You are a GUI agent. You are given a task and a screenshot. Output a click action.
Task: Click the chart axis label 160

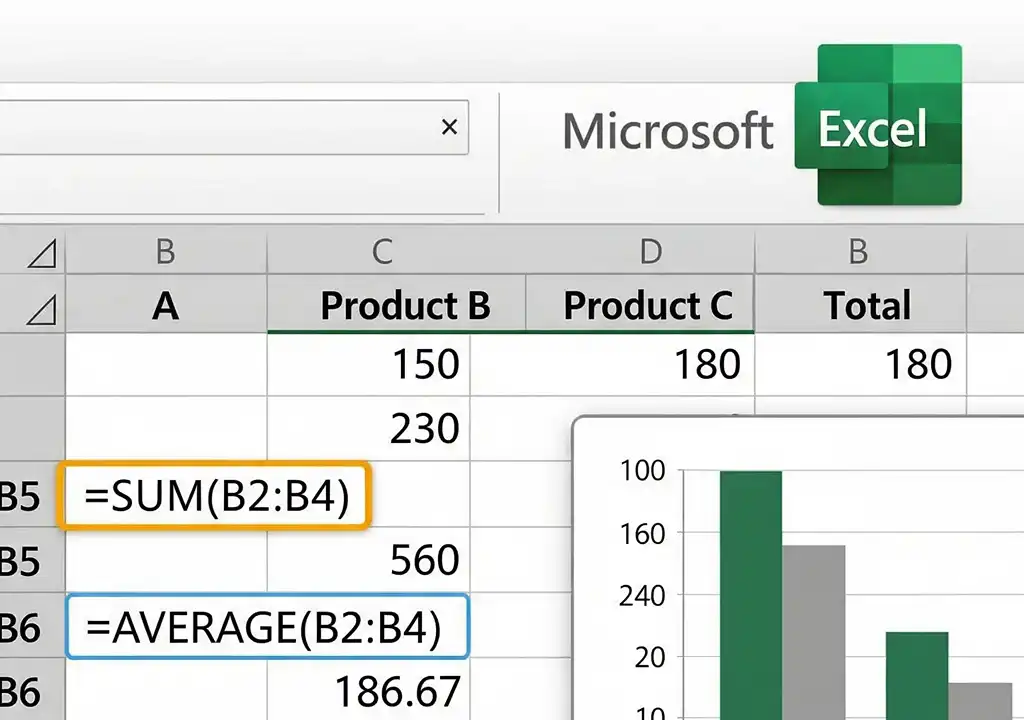(642, 534)
